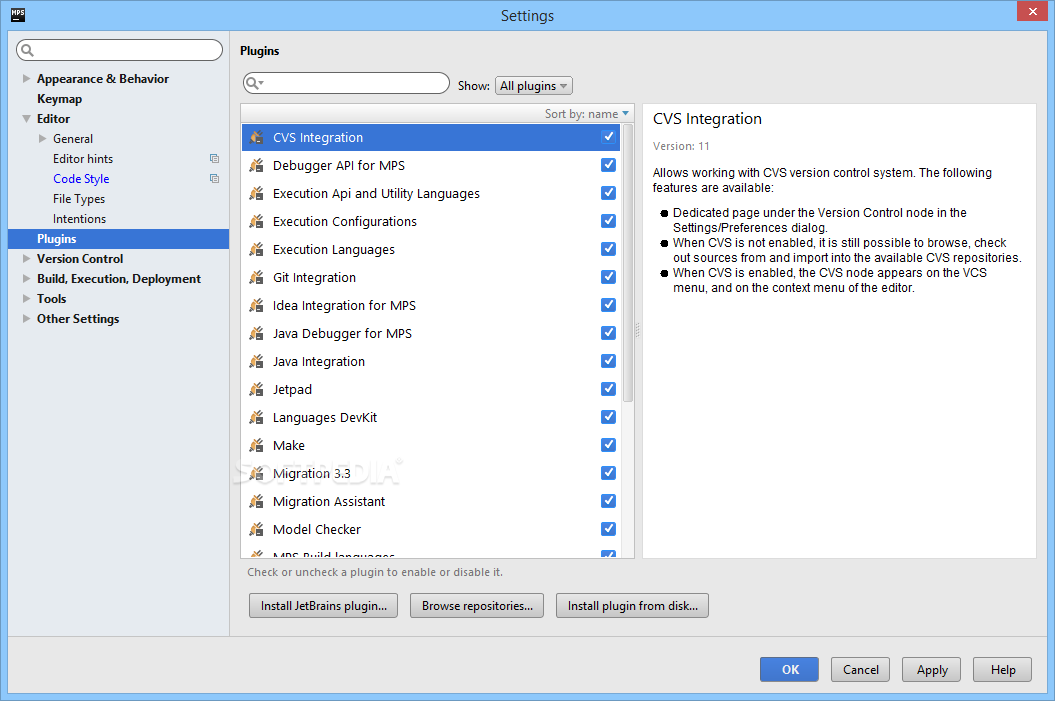Open the Keymap settings page

click(x=59, y=99)
